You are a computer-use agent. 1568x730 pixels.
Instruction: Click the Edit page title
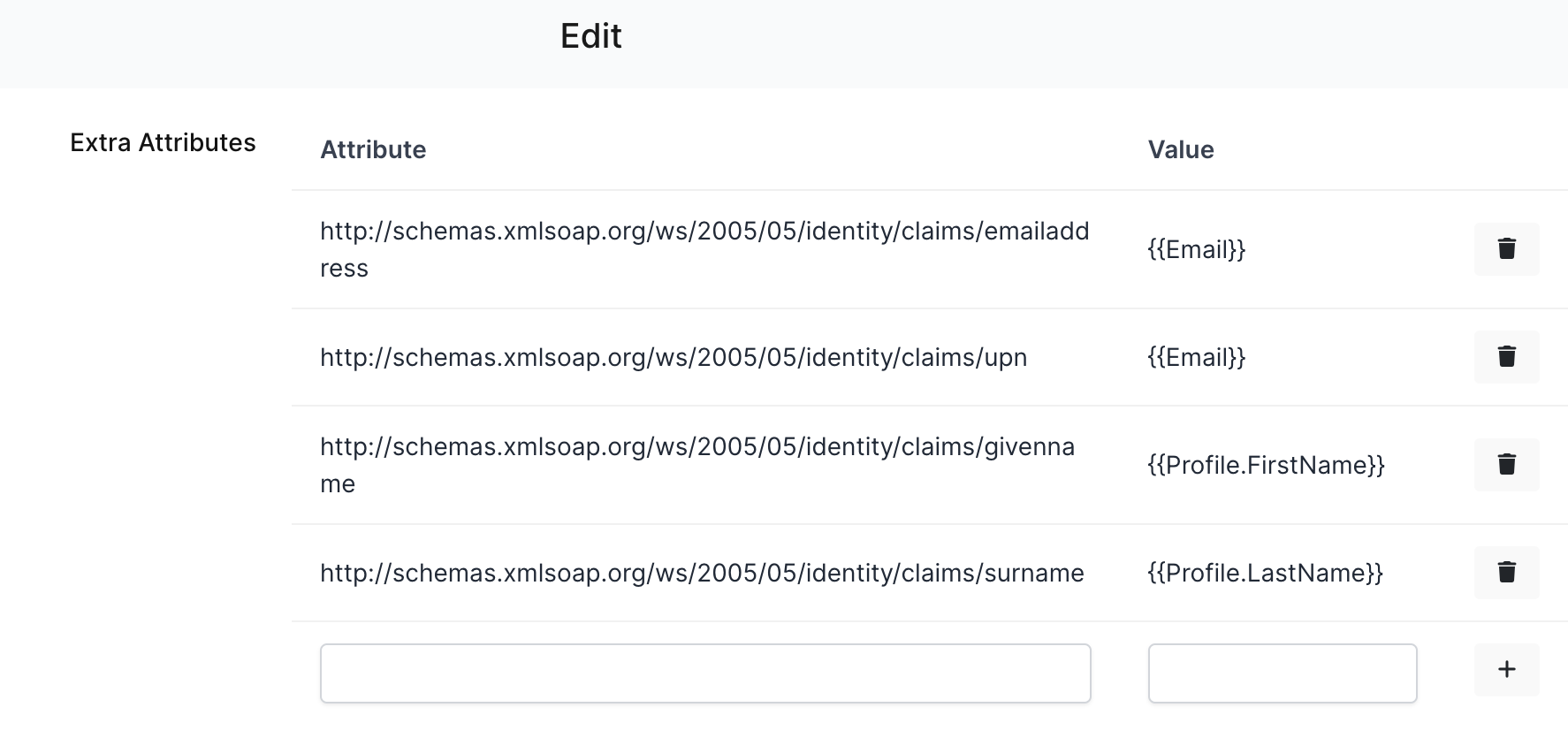590,36
